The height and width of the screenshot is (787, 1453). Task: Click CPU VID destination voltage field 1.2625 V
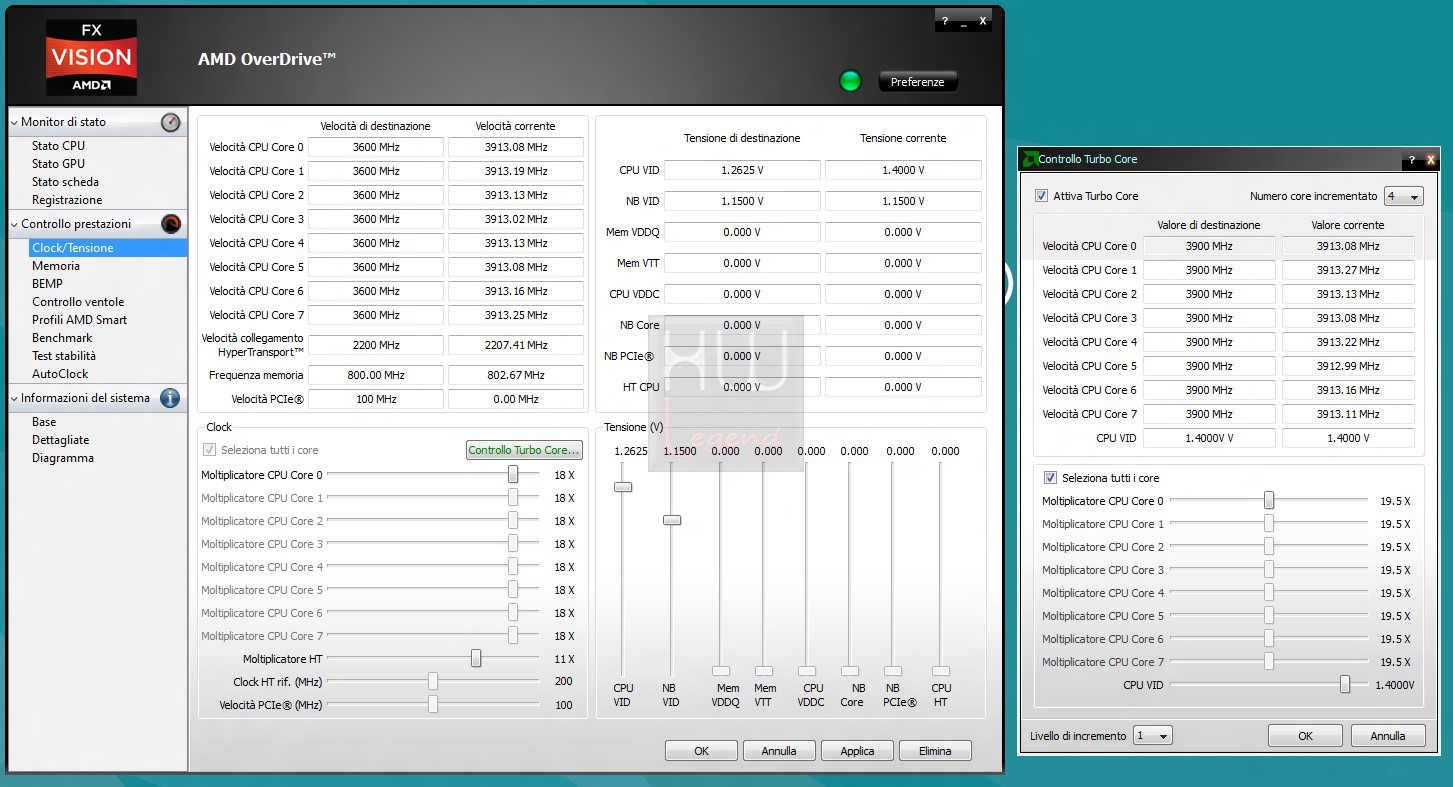[742, 170]
